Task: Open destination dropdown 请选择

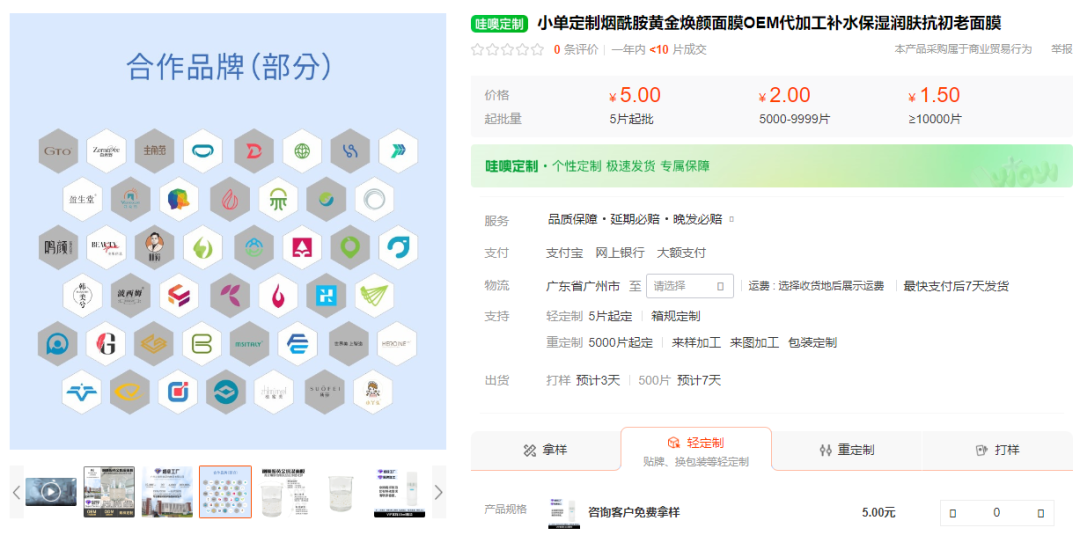Action: [x=689, y=286]
